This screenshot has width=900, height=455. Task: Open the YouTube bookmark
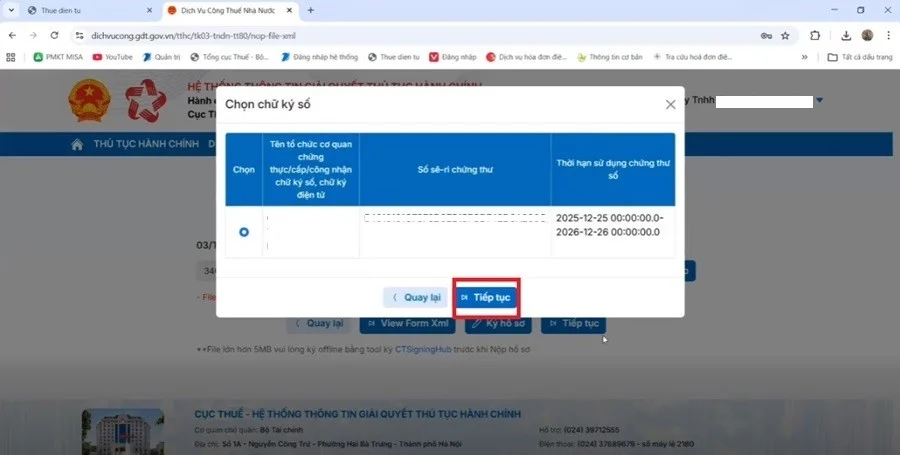[112, 57]
